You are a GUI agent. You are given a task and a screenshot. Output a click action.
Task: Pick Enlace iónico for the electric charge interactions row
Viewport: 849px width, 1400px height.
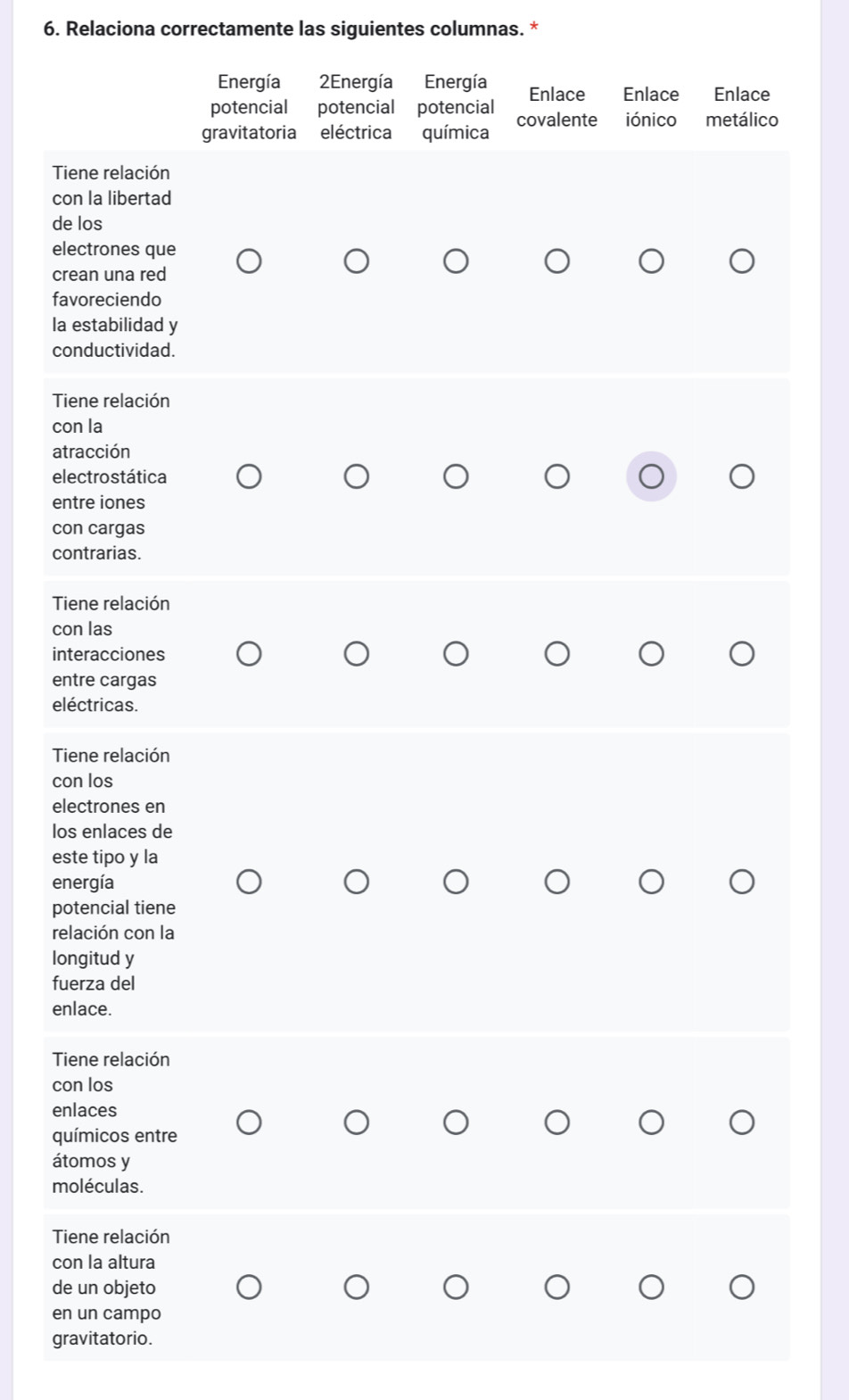651,654
